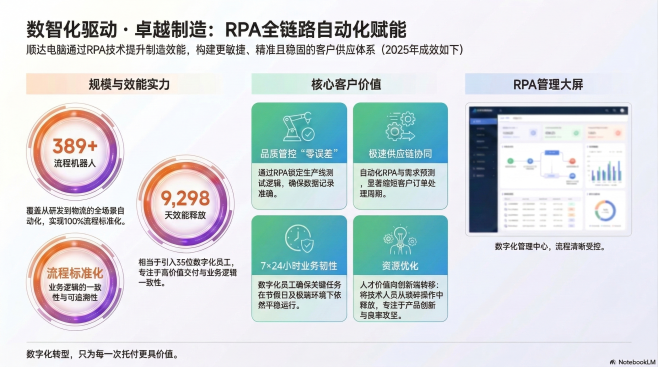Click the caption 覆盖从研发到物流的全场景自动化
This screenshot has width=658, height=367.
76,216
